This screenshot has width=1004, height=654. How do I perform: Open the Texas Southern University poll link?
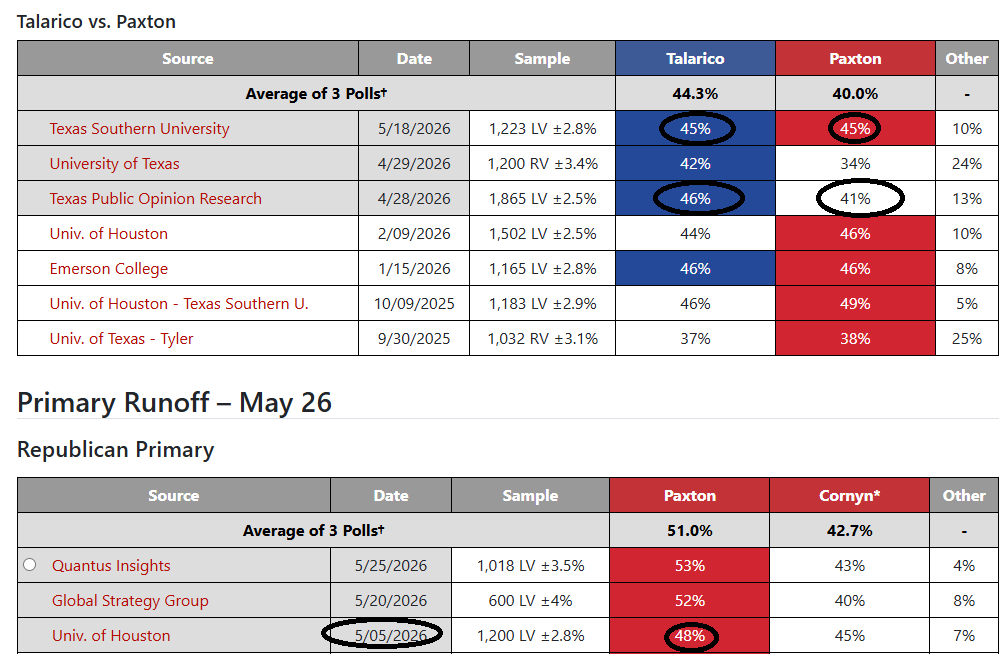coord(139,129)
